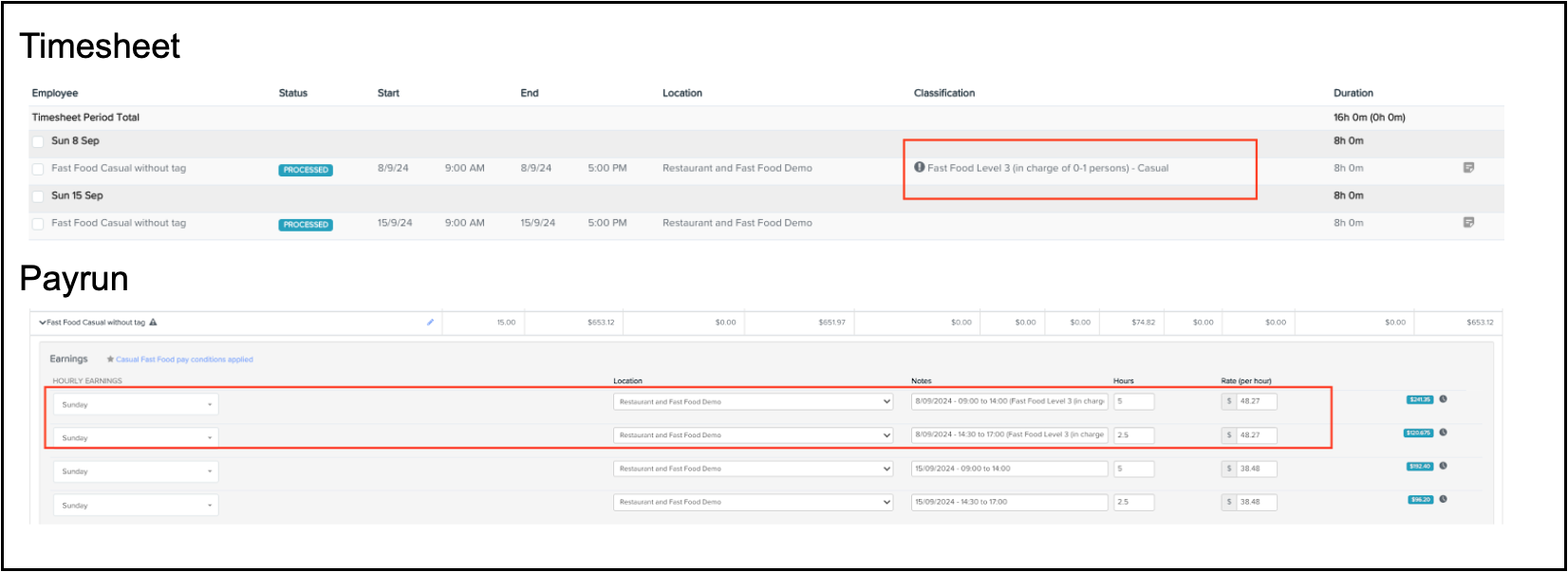This screenshot has height=572, width=1568.
Task: Click the clock icon next to the $96.20 earnings
Action: coord(1443,499)
